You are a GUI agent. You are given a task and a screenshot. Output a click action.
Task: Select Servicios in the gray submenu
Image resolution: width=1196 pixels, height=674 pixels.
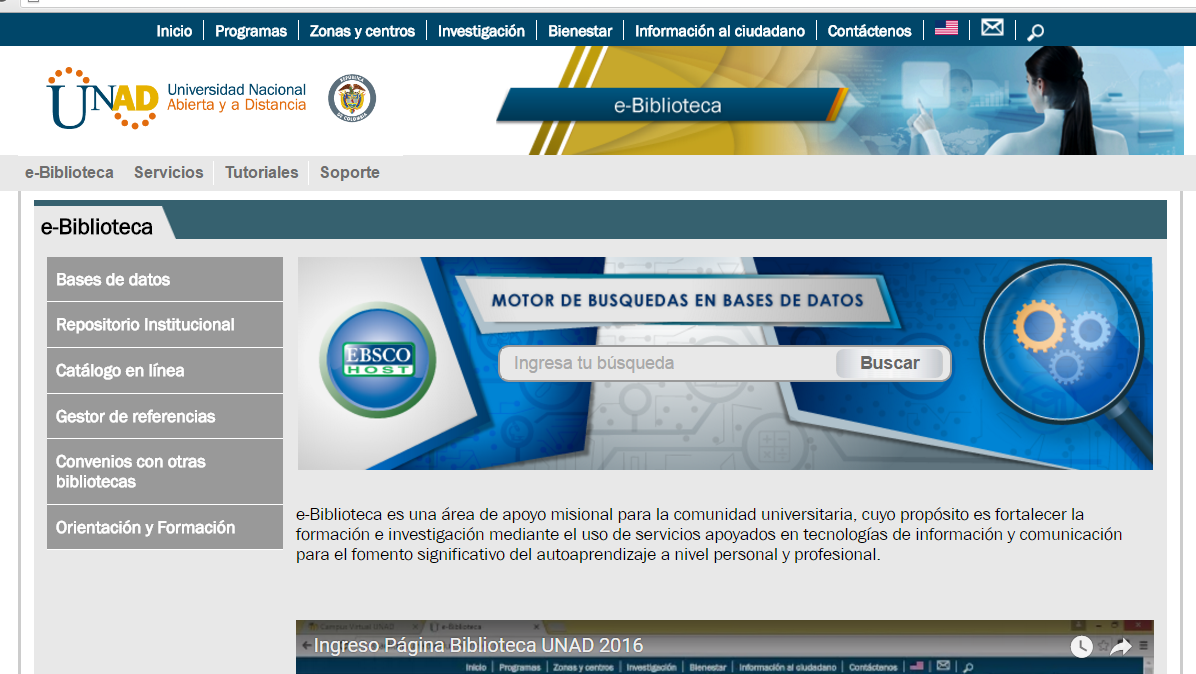point(169,172)
